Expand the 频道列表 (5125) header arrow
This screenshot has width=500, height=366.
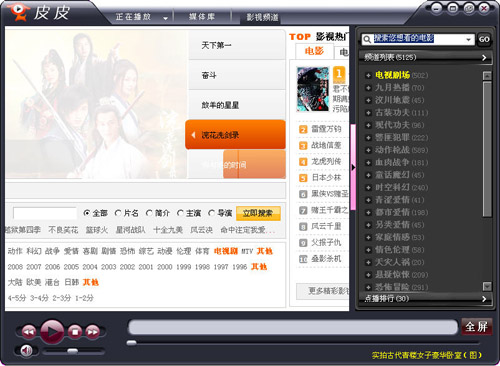point(484,58)
